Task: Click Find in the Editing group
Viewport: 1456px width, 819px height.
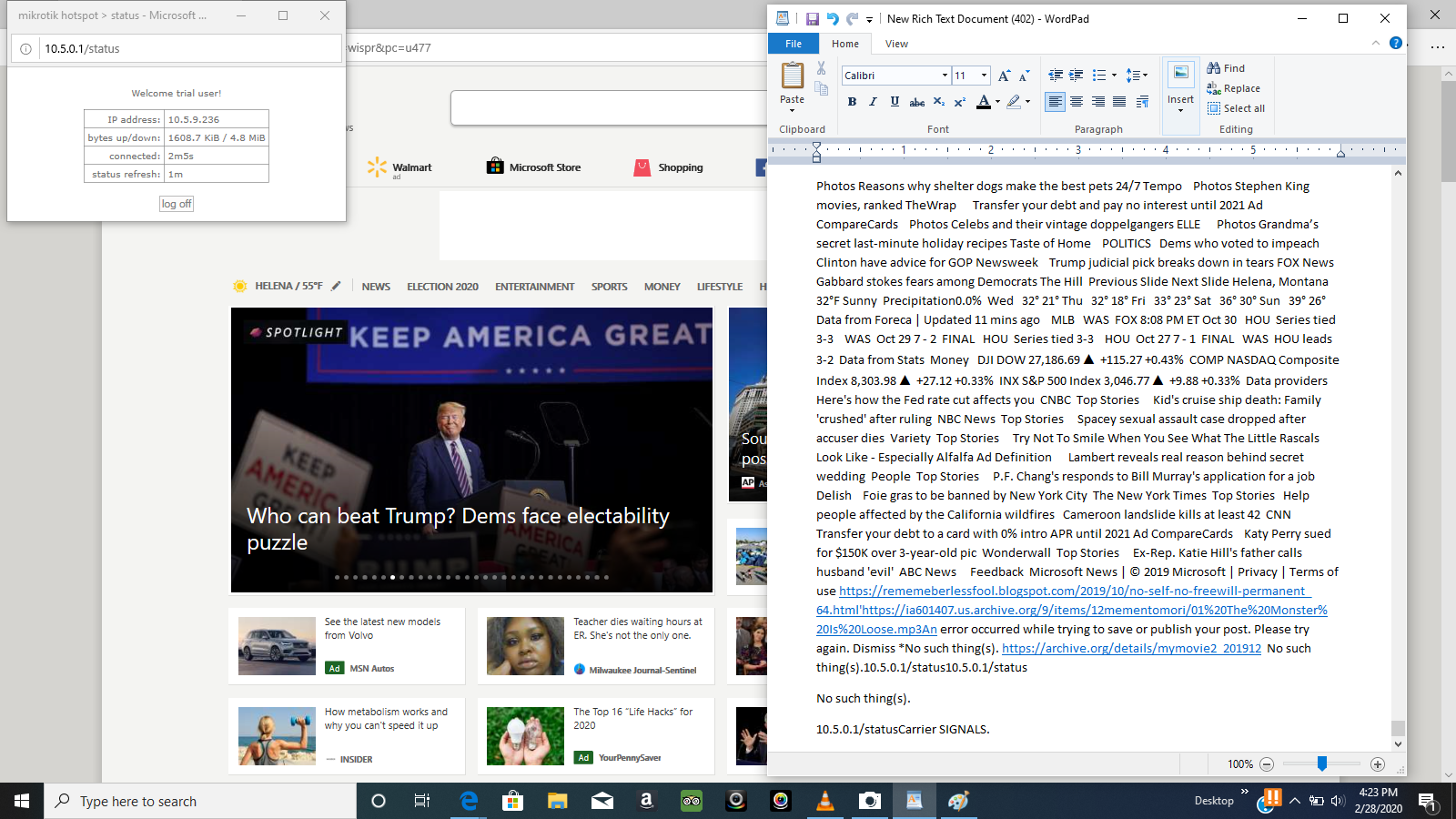Action: coord(1226,68)
